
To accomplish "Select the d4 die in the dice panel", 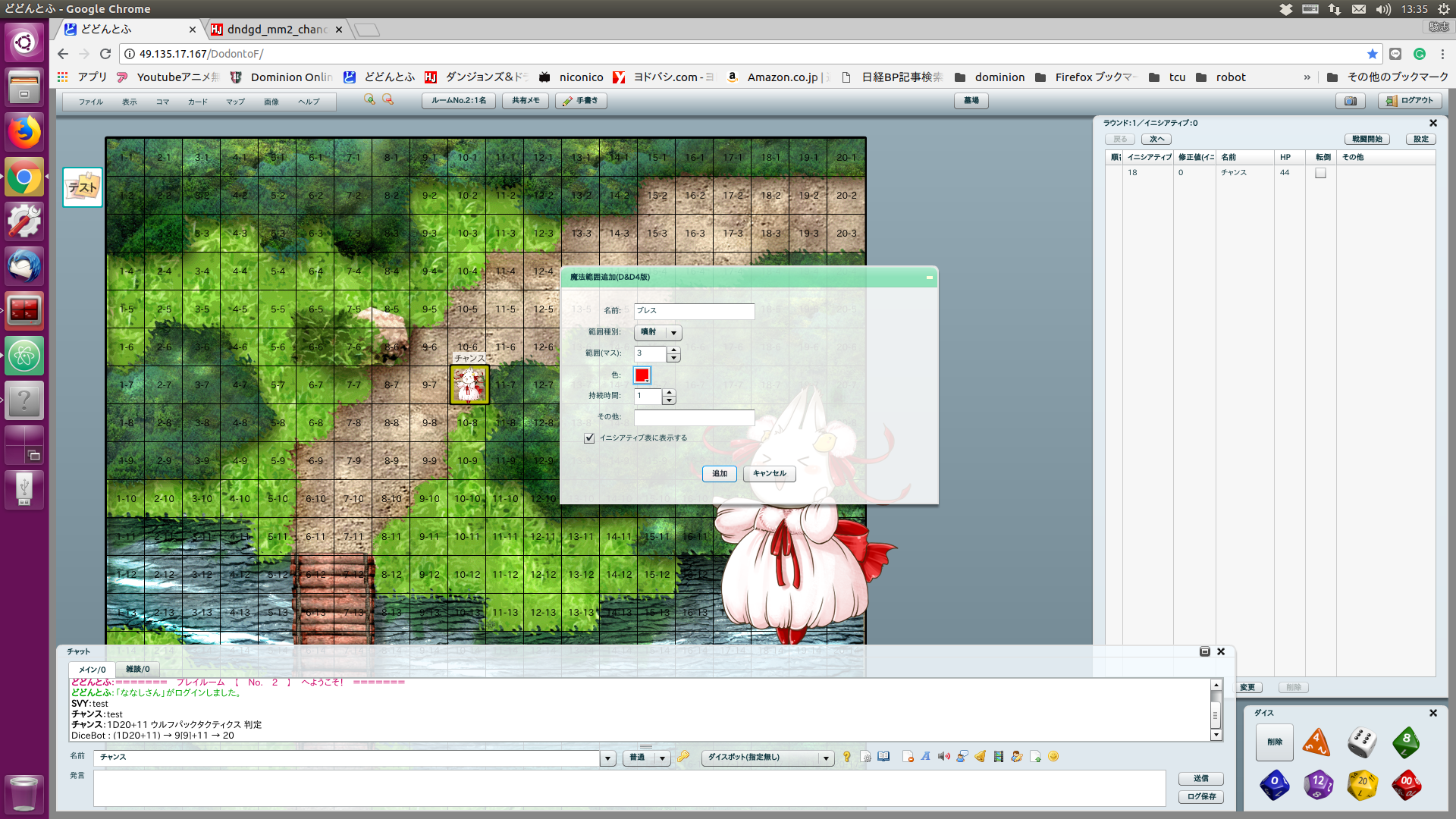I will coord(1317,742).
